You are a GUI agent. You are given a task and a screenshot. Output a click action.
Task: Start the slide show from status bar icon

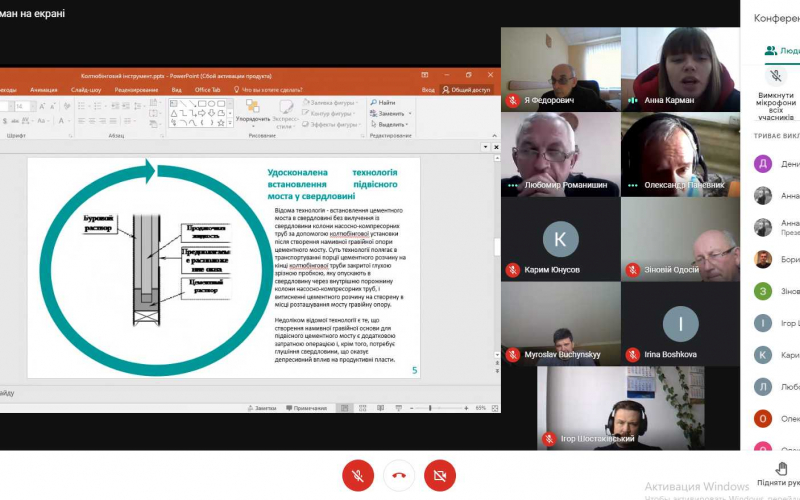pos(398,408)
